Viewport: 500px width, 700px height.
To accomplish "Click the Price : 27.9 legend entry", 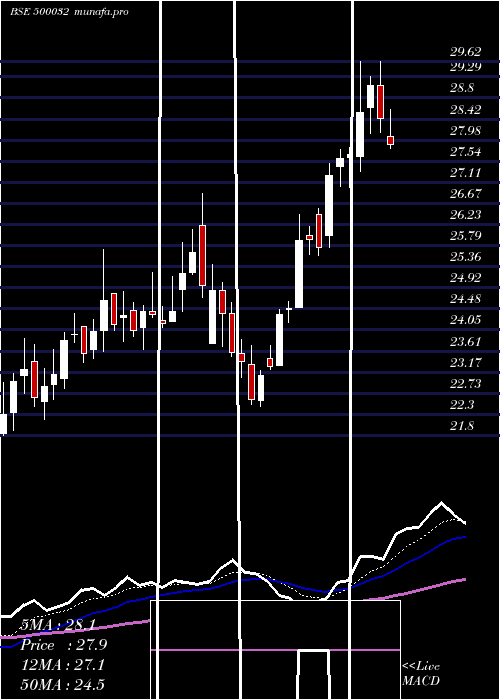I will (64, 645).
